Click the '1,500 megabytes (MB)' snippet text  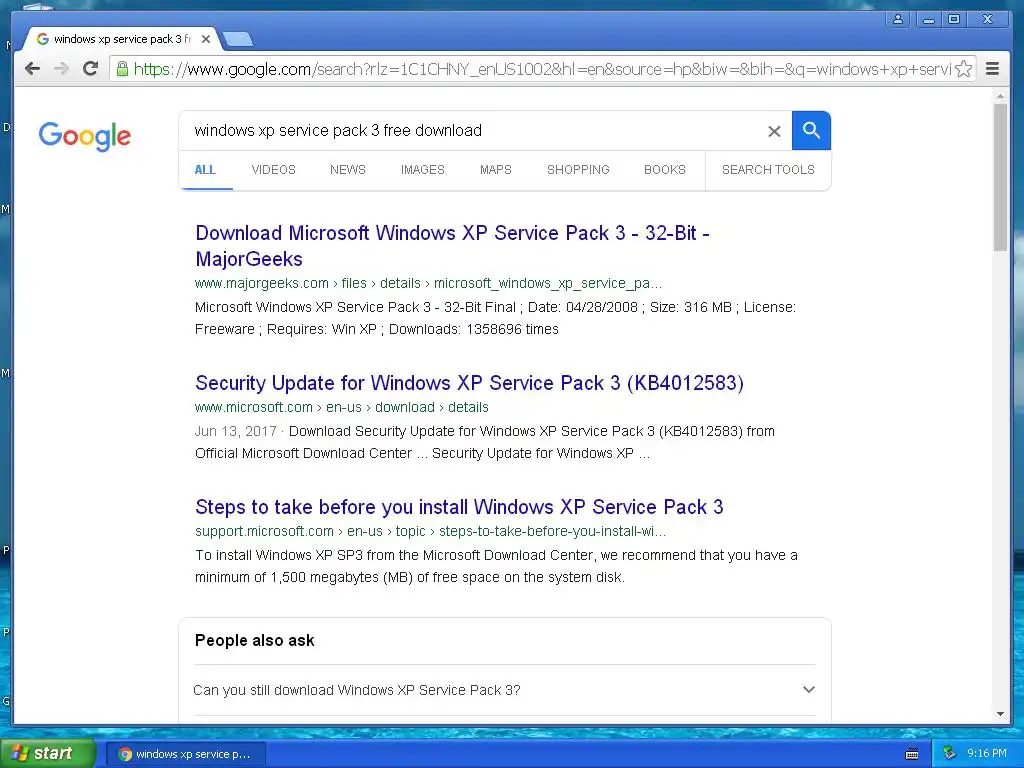(x=340, y=577)
